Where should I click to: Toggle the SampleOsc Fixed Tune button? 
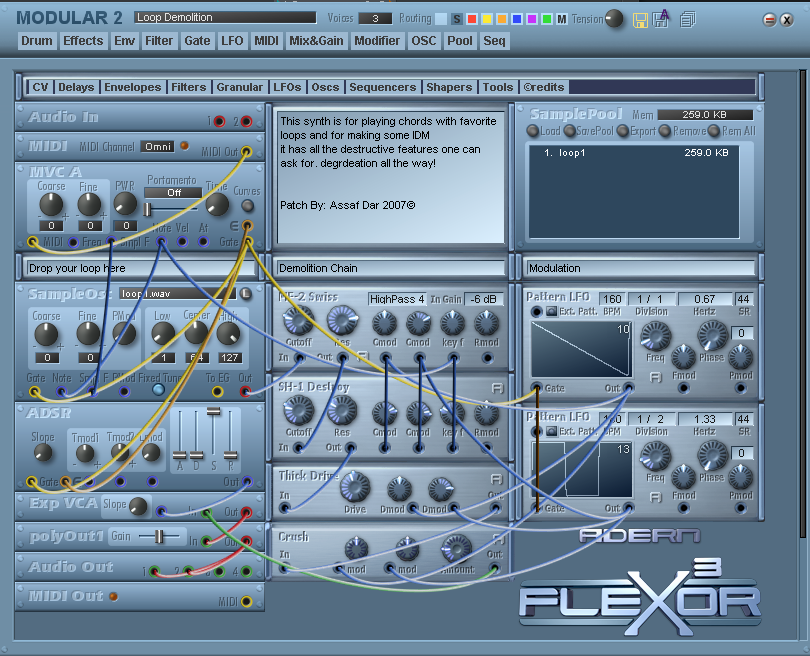point(159,390)
